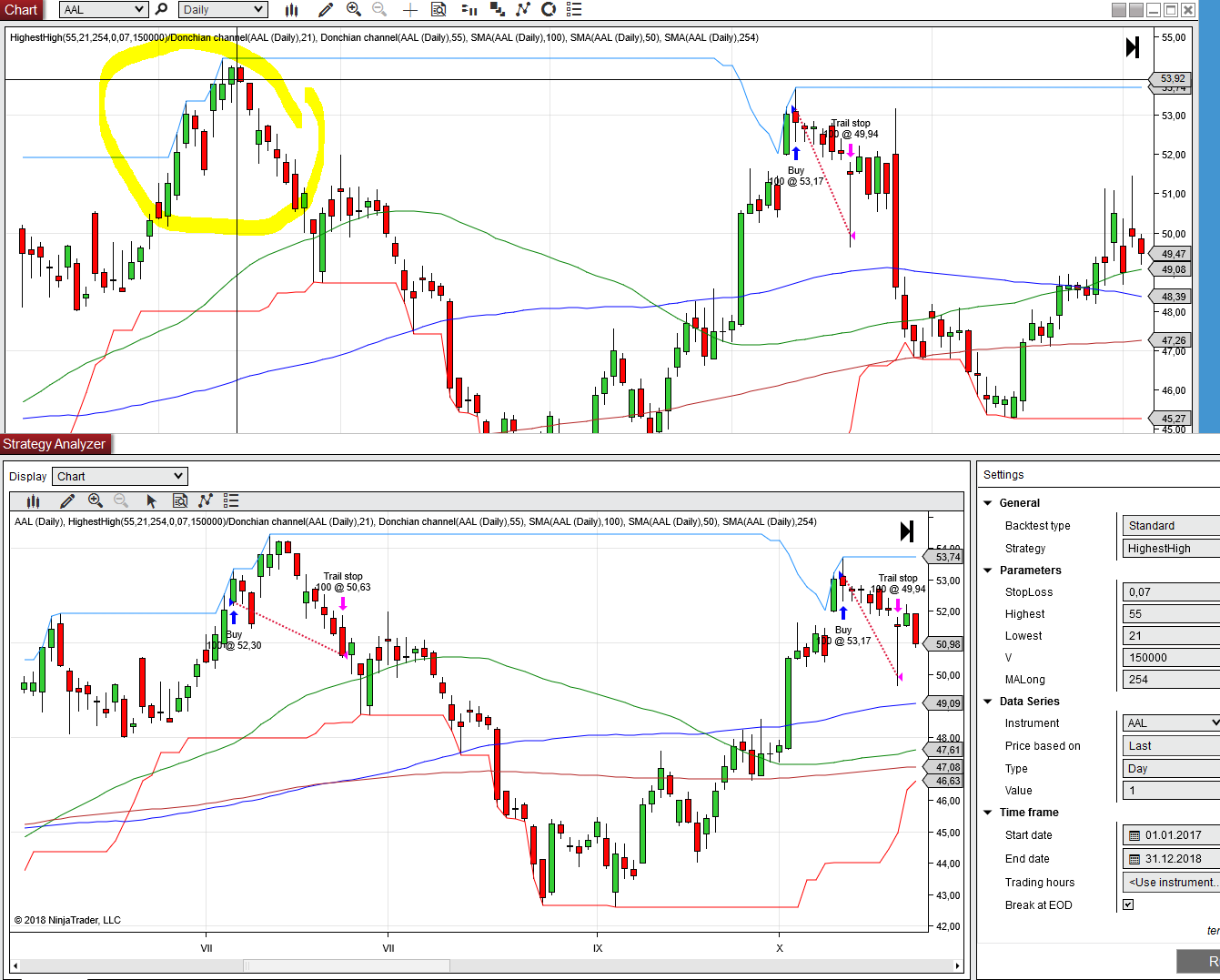Open properties list in Strategy Analyzer toolbar

[231, 500]
